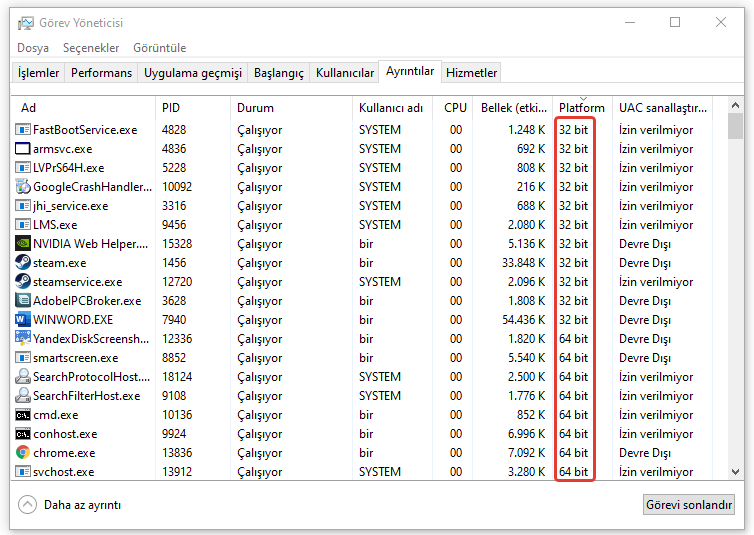Sort processes by PID column header

point(171,108)
